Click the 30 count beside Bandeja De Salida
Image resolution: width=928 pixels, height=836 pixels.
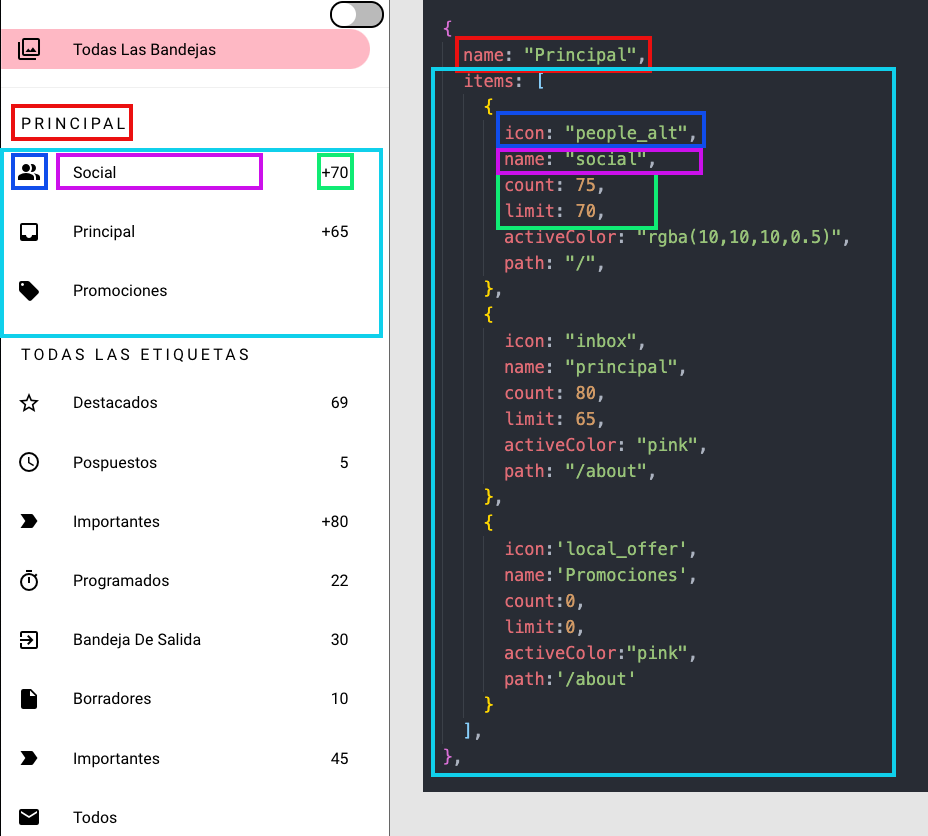pos(340,640)
